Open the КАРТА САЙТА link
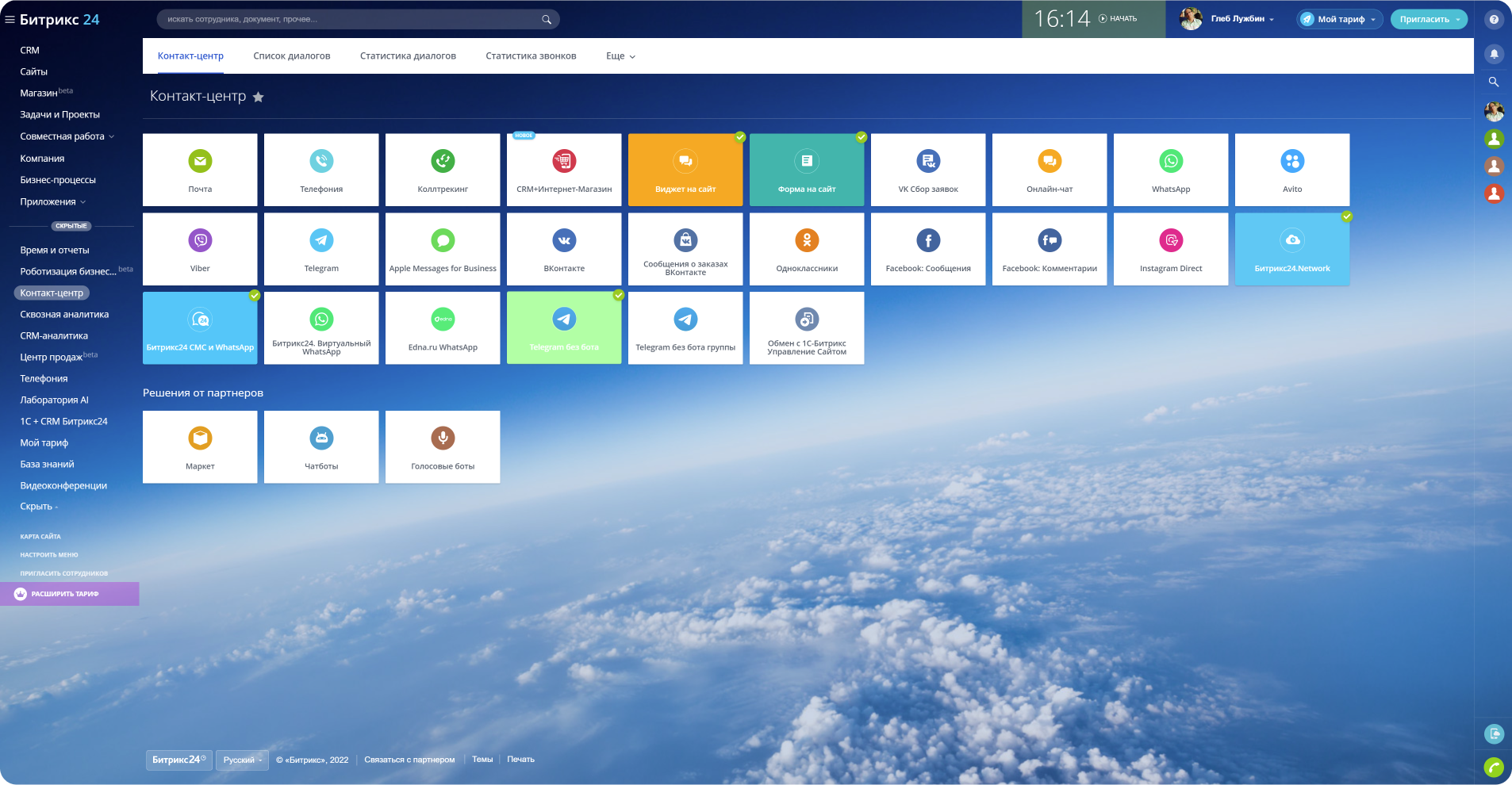The image size is (1512, 785). (x=40, y=537)
